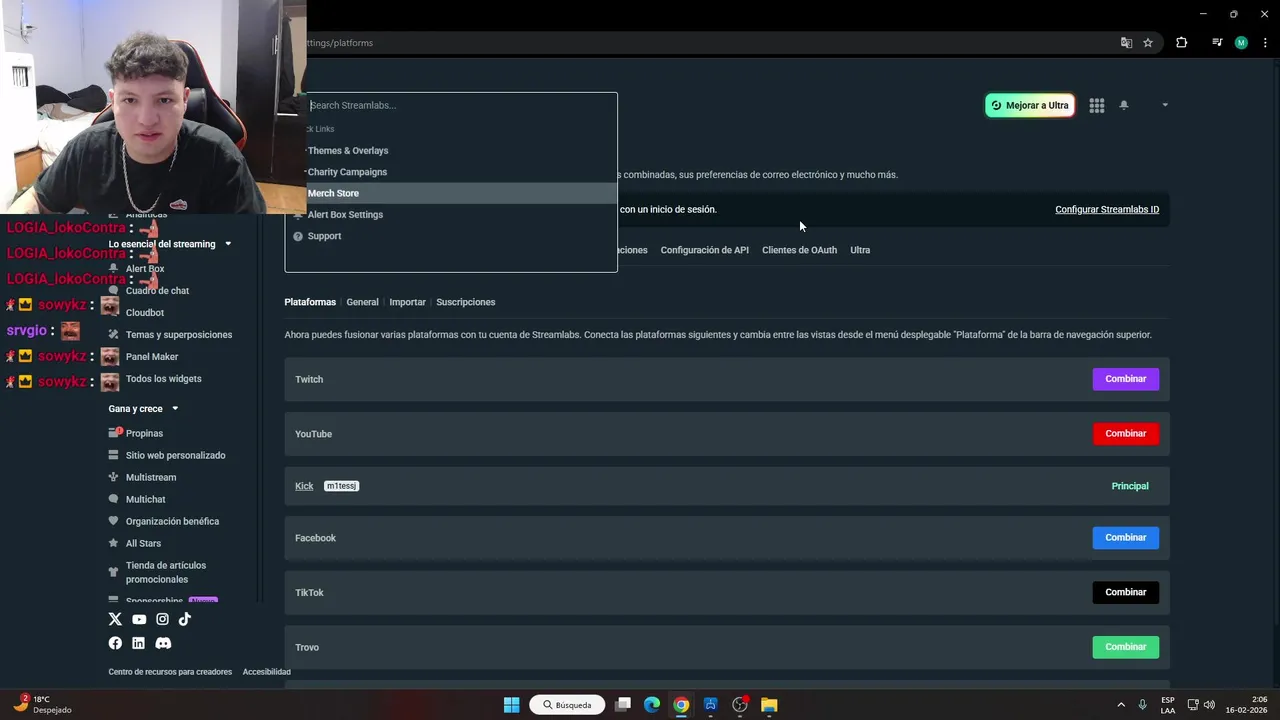
Task: Open Todos los widgets in sidebar
Action: [x=163, y=379]
